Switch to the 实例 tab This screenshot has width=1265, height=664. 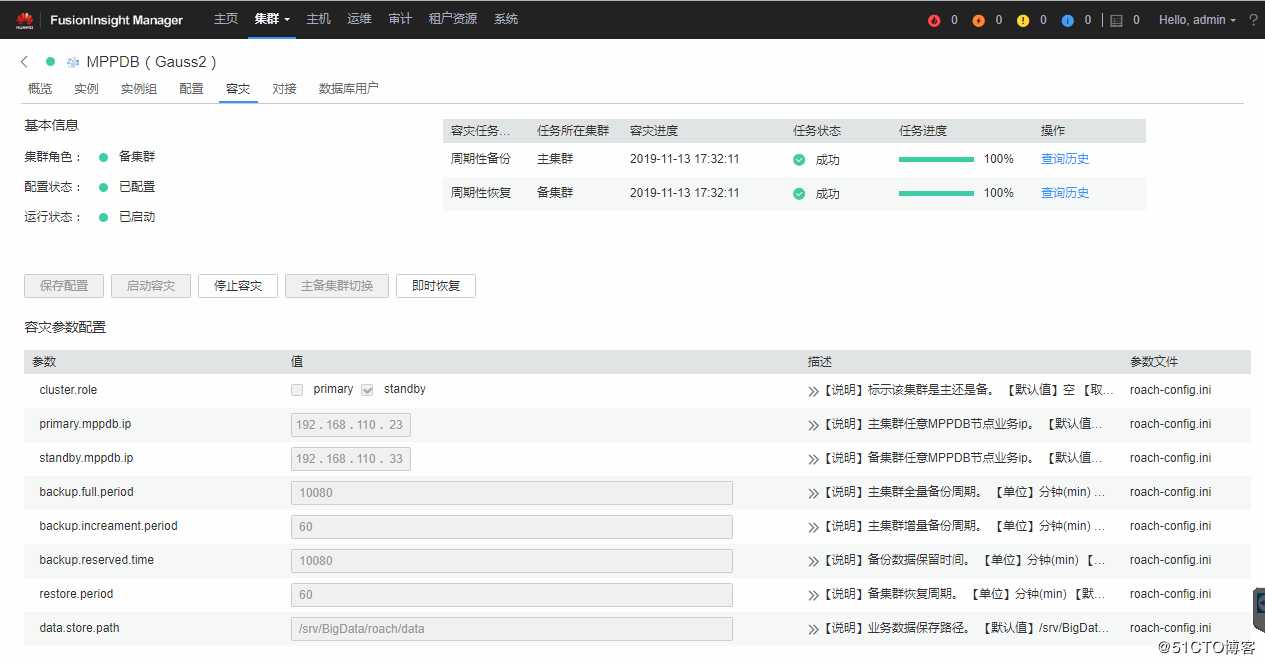[86, 88]
